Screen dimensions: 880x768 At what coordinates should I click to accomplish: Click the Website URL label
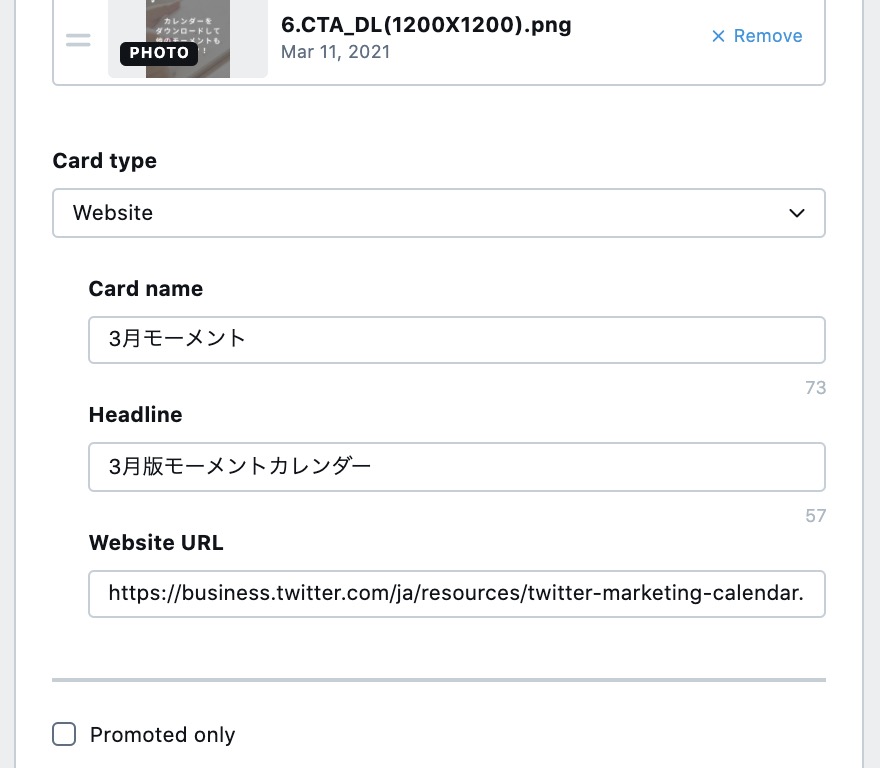point(156,543)
